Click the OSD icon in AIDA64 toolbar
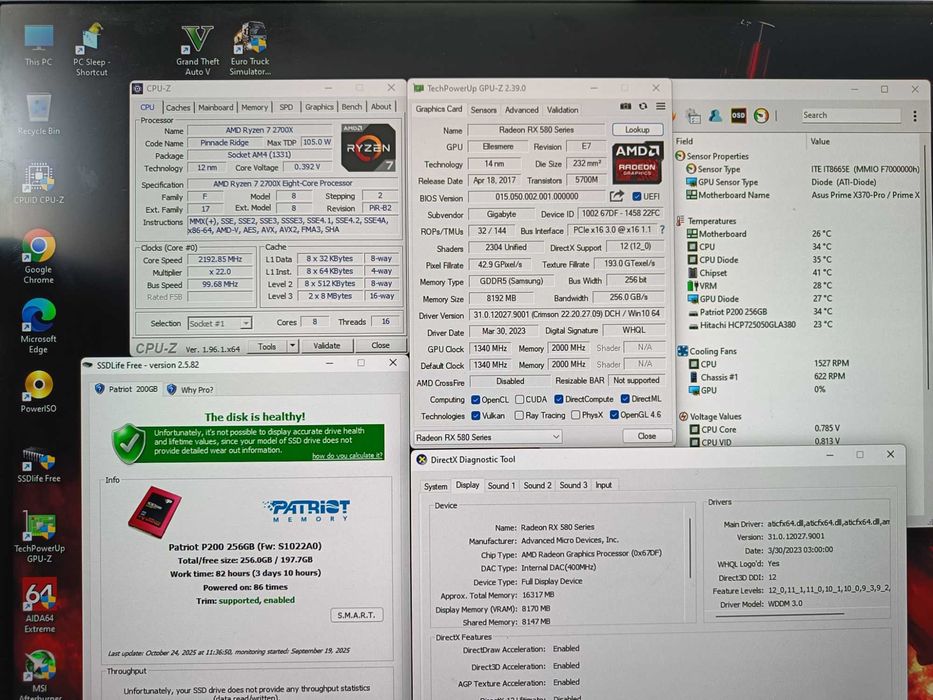 [738, 115]
